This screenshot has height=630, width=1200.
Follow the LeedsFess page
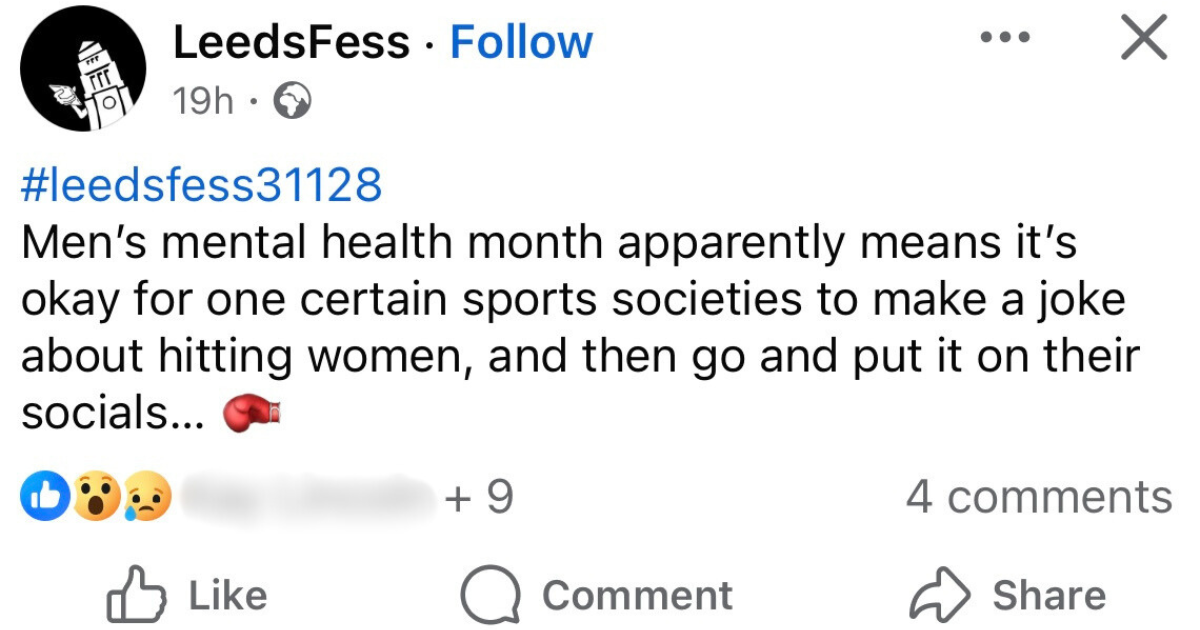click(521, 43)
